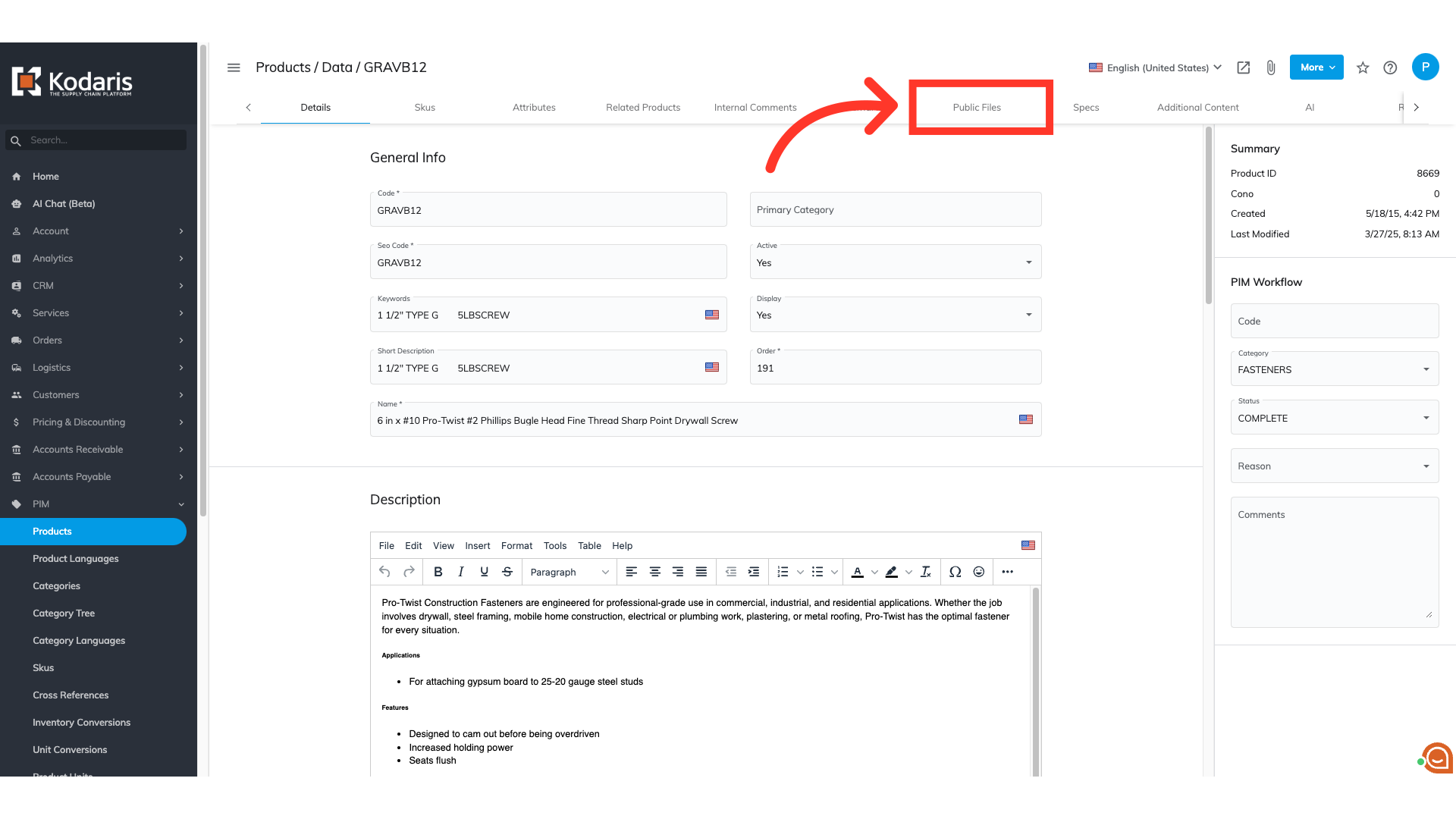Open the text color picker arrow

pos(874,572)
